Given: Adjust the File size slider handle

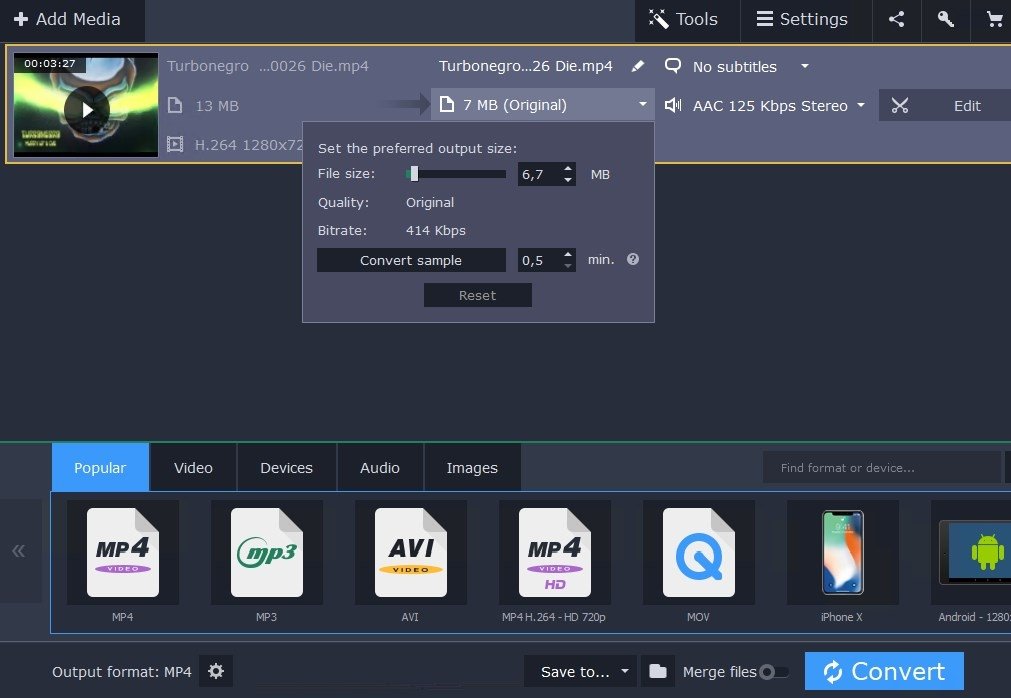Looking at the screenshot, I should point(414,173).
